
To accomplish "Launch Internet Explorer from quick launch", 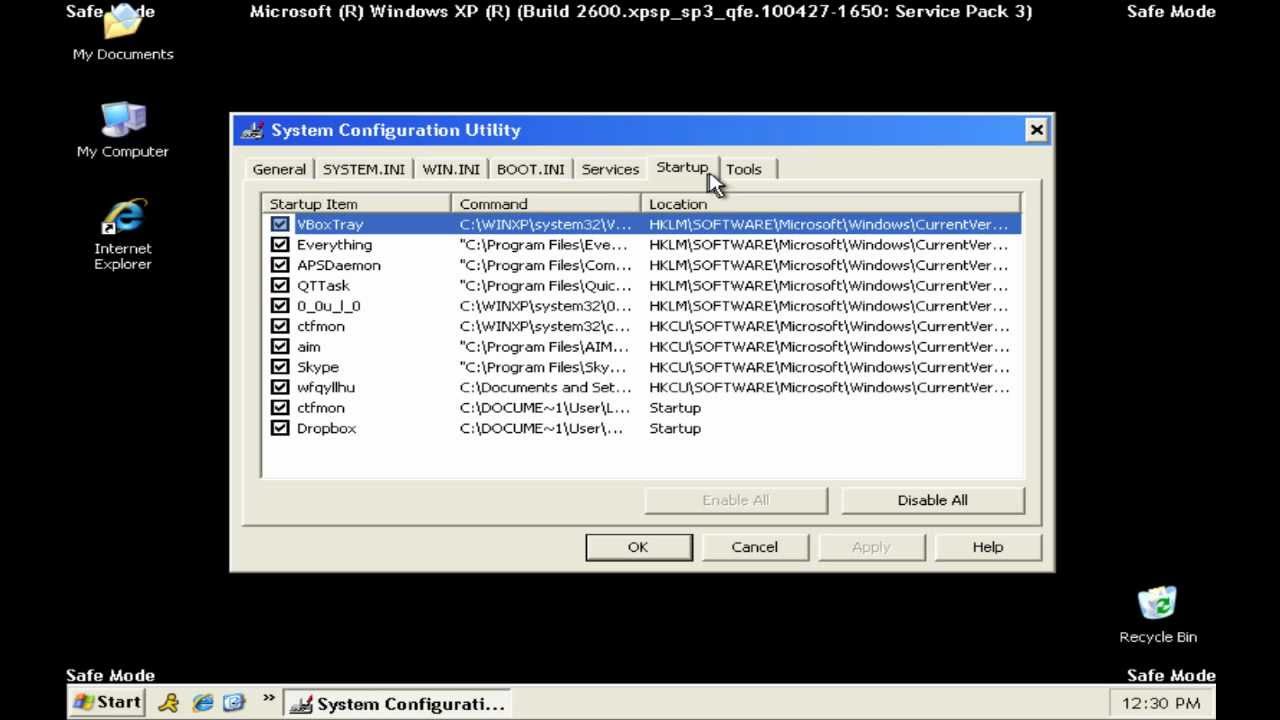I will 202,703.
